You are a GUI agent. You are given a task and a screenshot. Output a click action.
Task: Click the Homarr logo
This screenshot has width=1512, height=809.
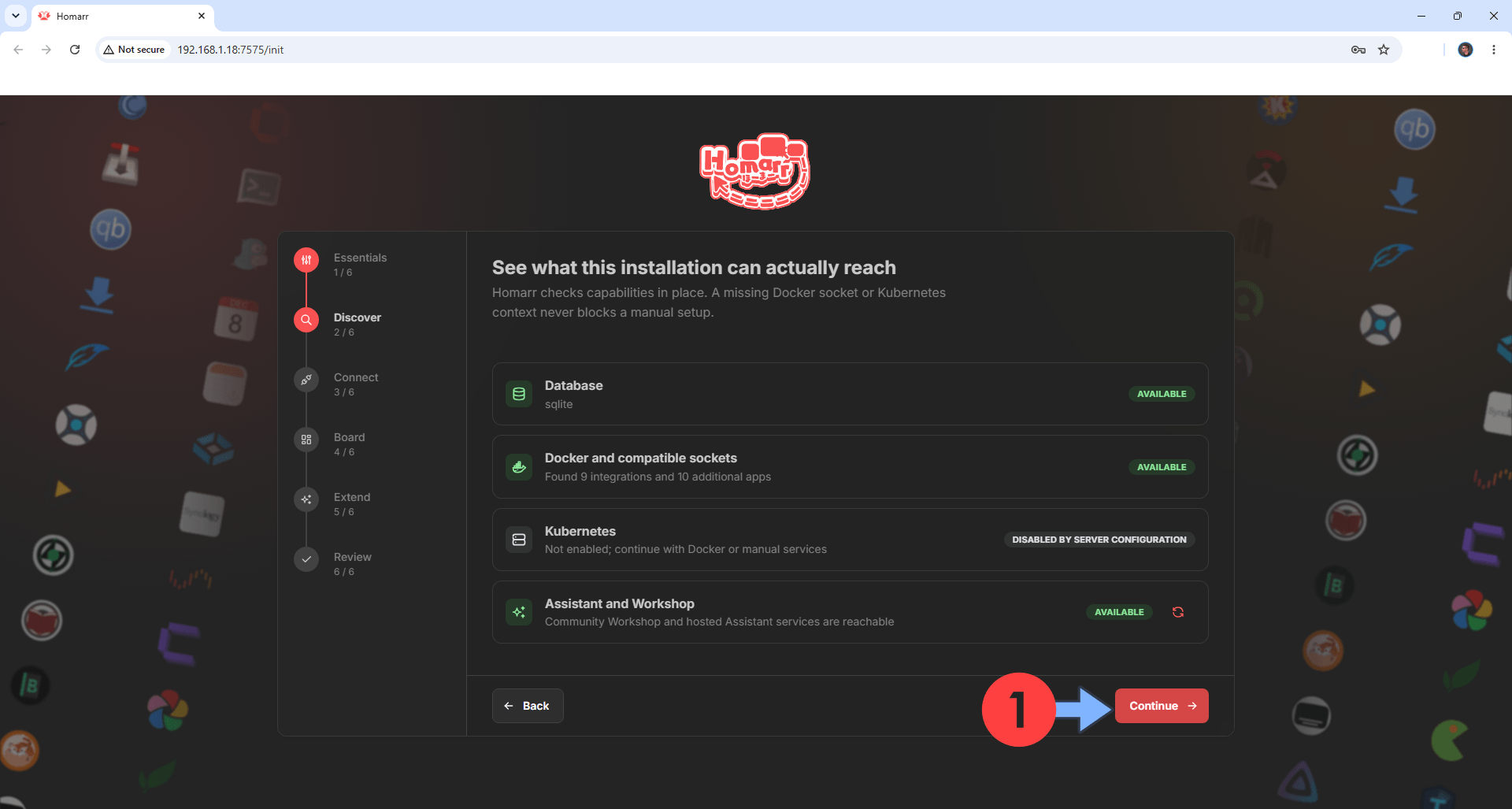click(x=754, y=171)
